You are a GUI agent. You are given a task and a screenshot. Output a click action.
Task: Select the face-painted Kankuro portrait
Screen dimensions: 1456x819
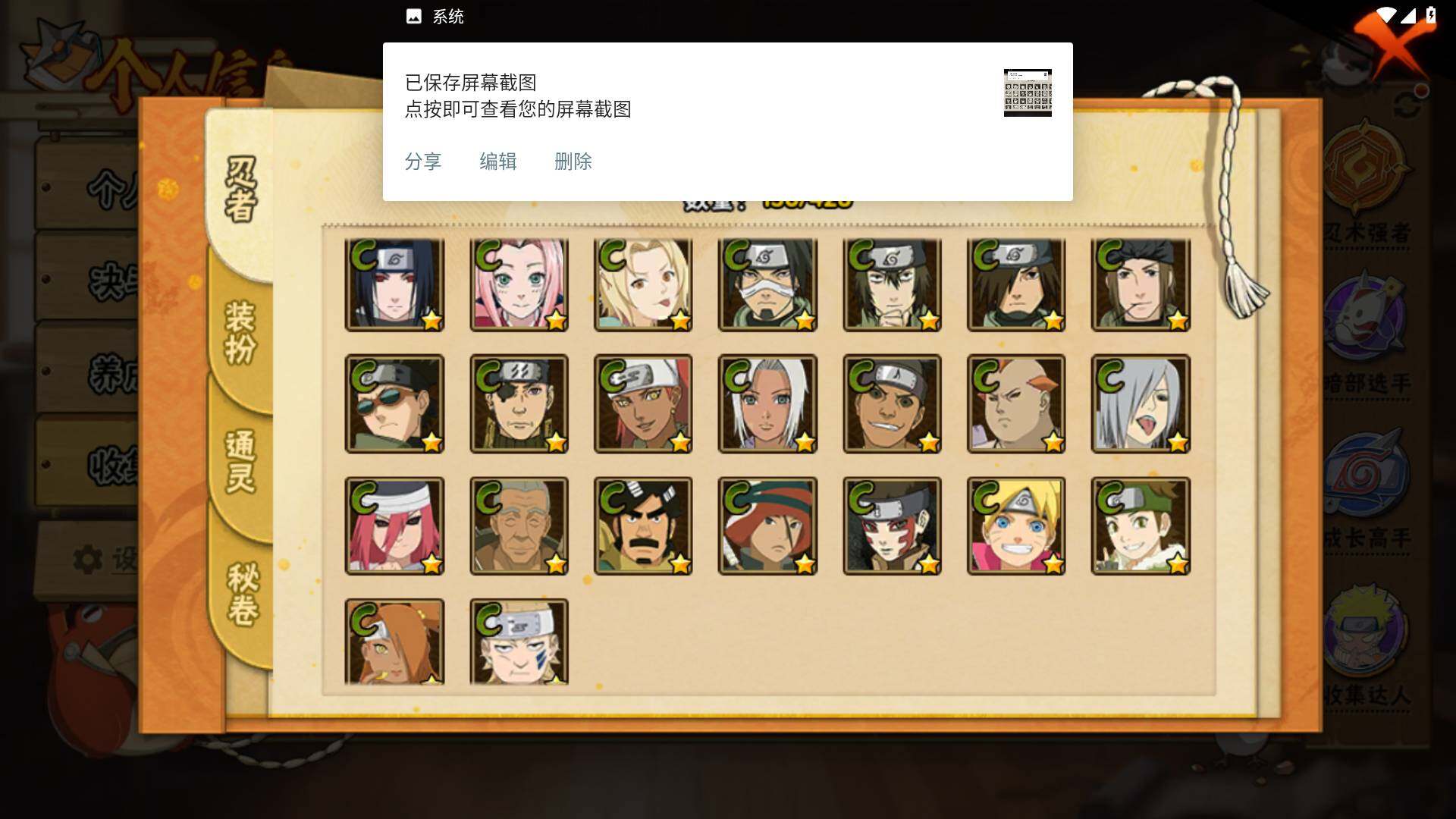[892, 526]
